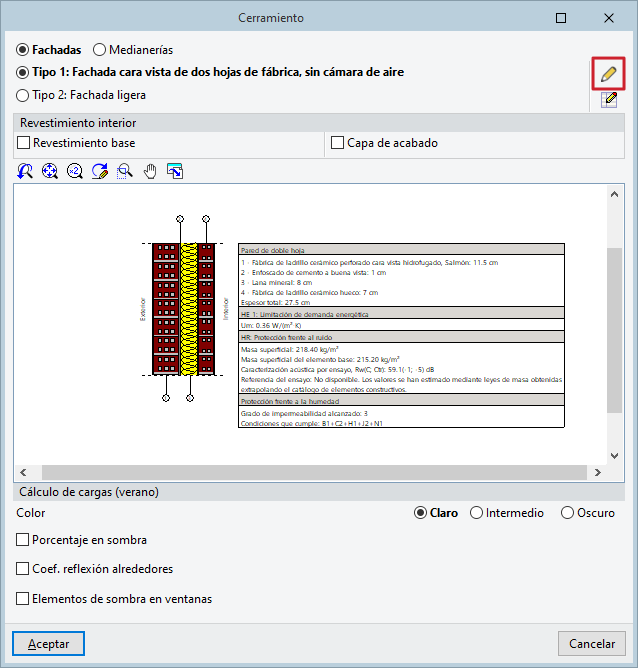Click 'Masa superficial: 218.40 kg/m²' text
Screen dimensions: 638x668
(x=290, y=349)
